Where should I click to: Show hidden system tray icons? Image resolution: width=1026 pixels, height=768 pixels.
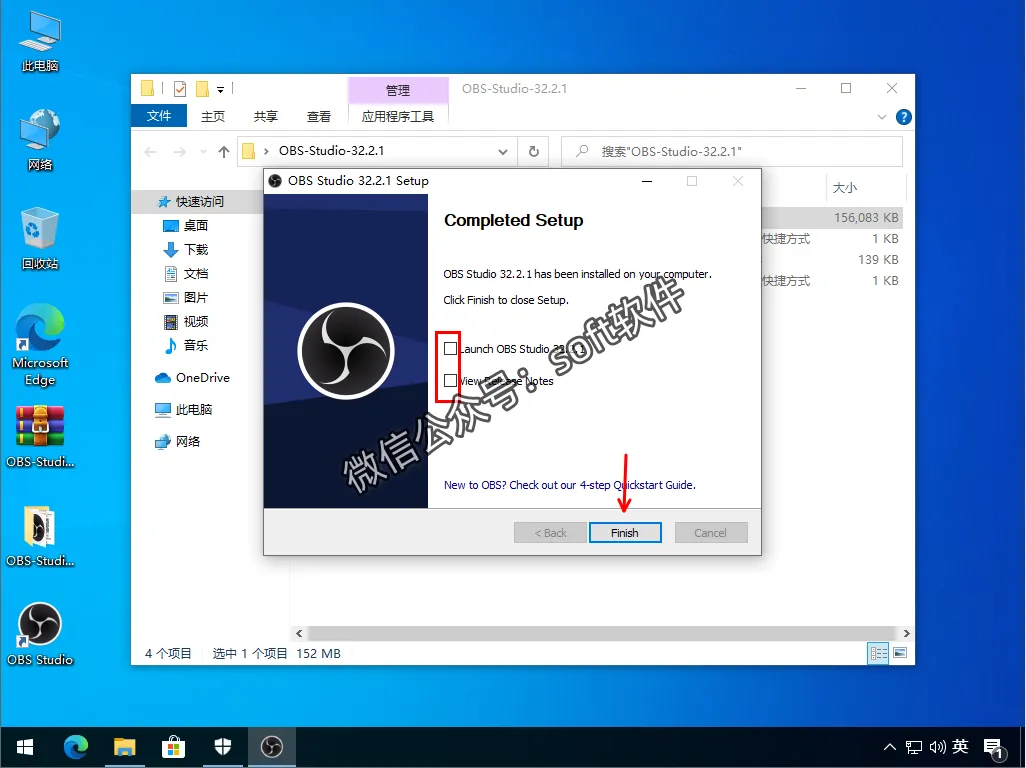[x=889, y=746]
